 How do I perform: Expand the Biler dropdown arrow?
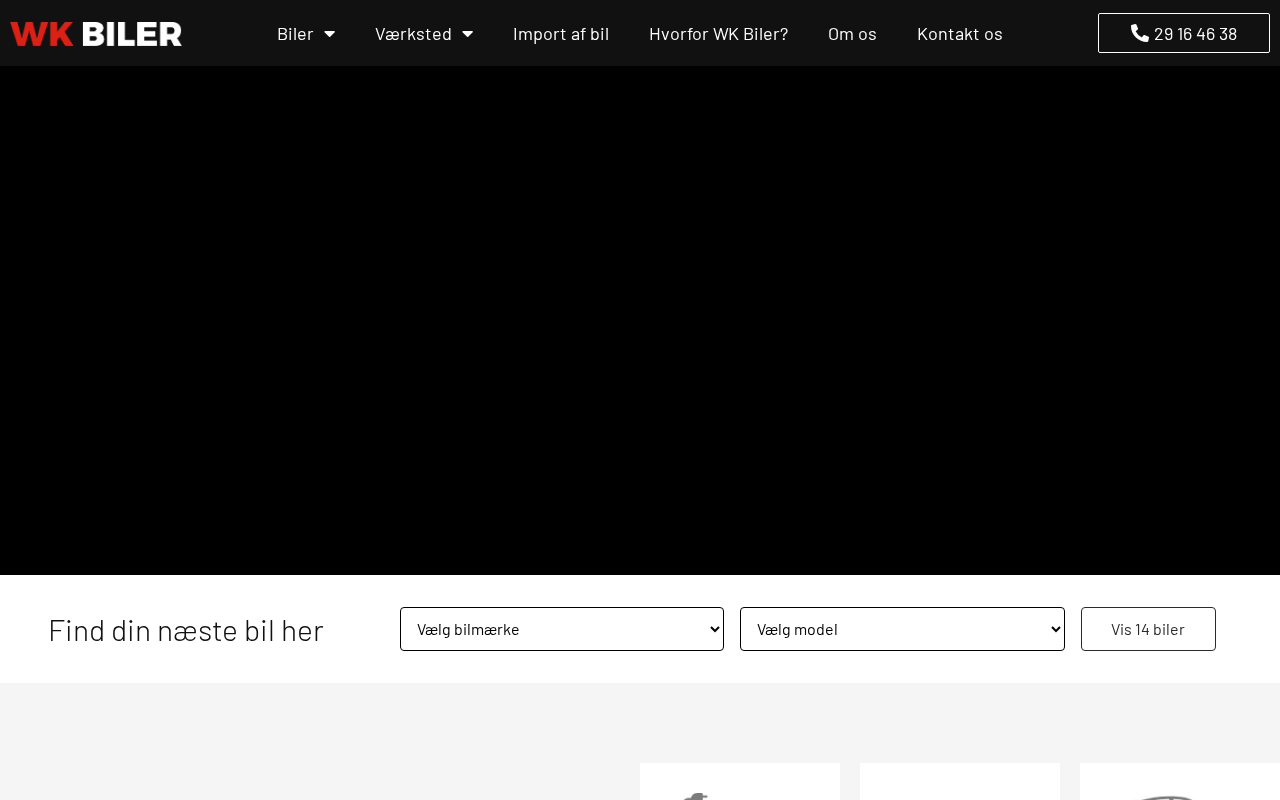pos(329,34)
